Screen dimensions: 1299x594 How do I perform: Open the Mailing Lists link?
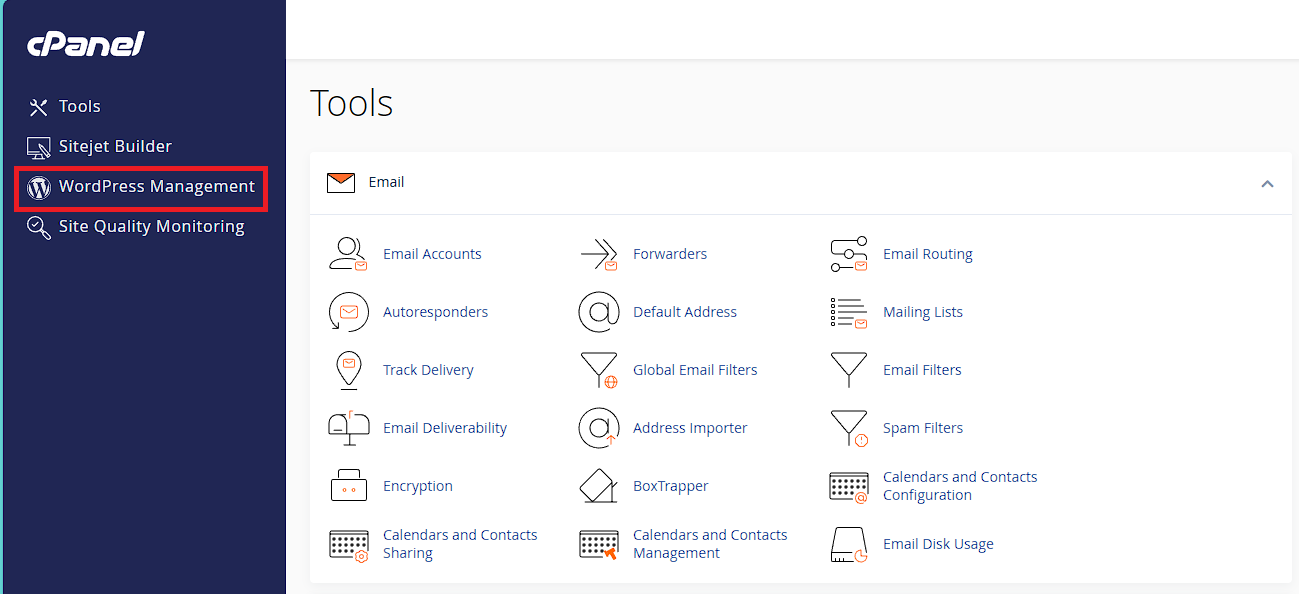923,312
